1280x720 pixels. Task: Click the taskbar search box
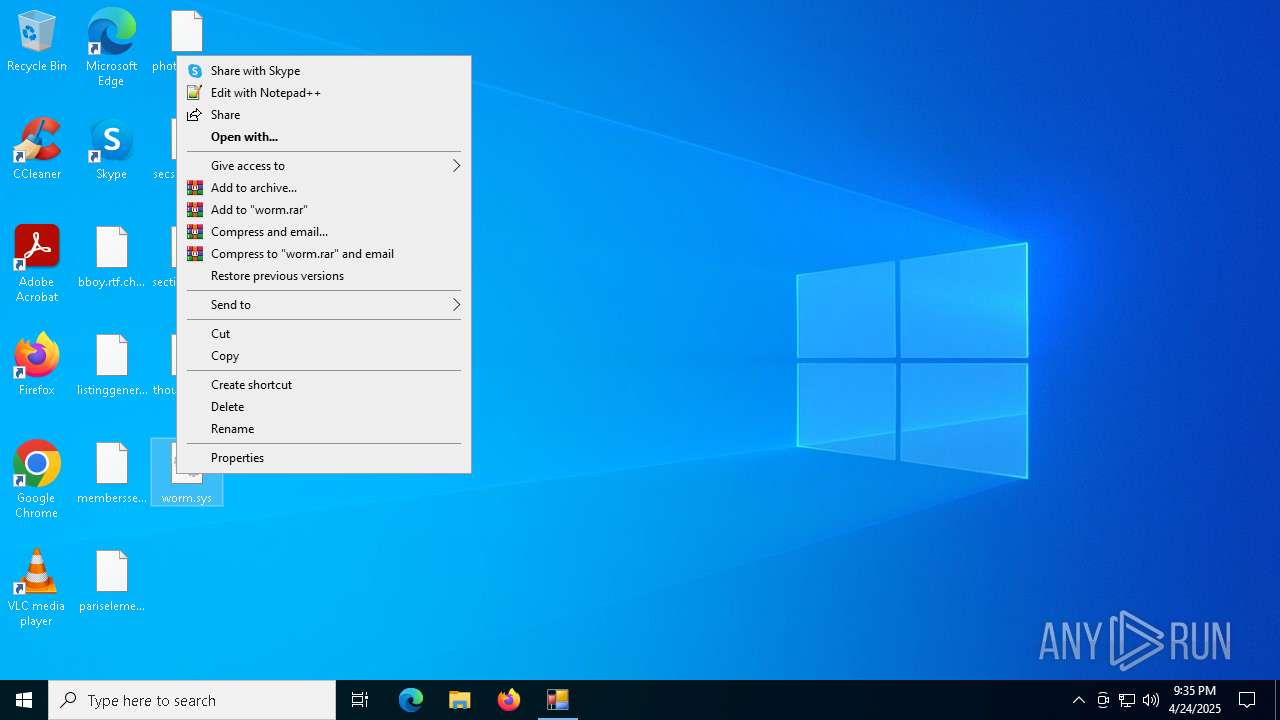point(192,700)
